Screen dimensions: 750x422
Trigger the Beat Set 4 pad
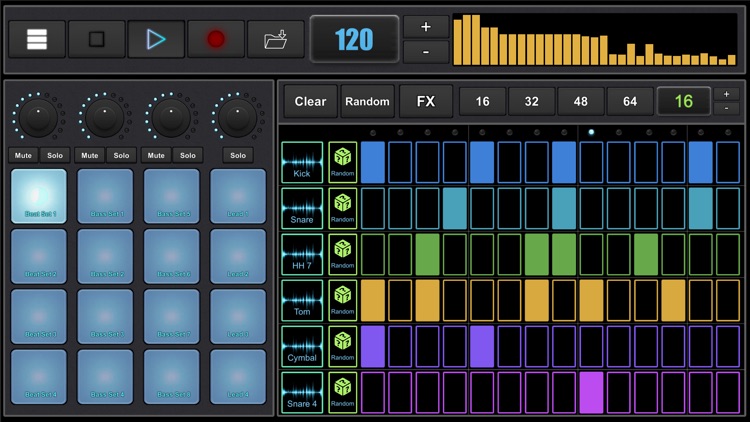pos(39,377)
